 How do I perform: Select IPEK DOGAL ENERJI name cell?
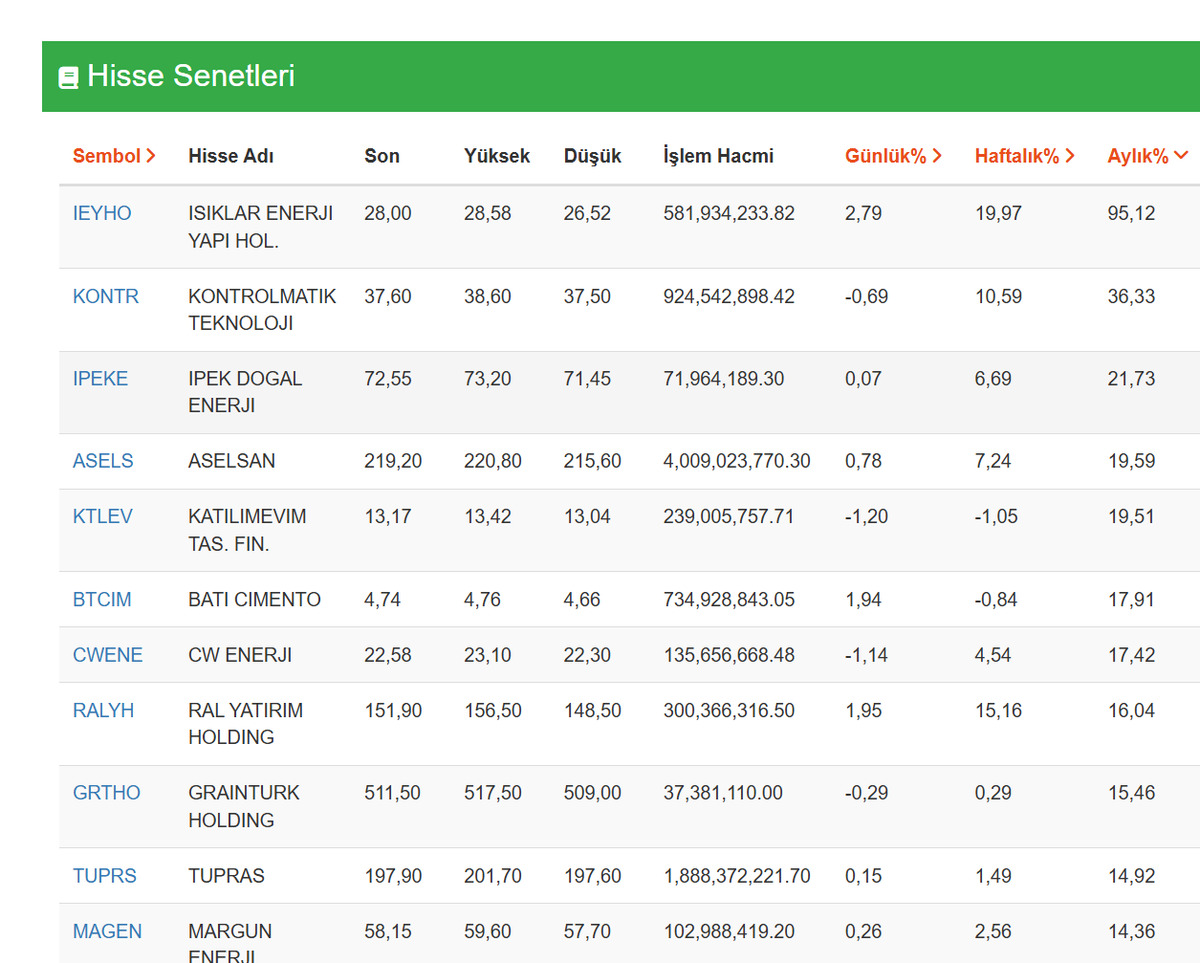click(245, 392)
